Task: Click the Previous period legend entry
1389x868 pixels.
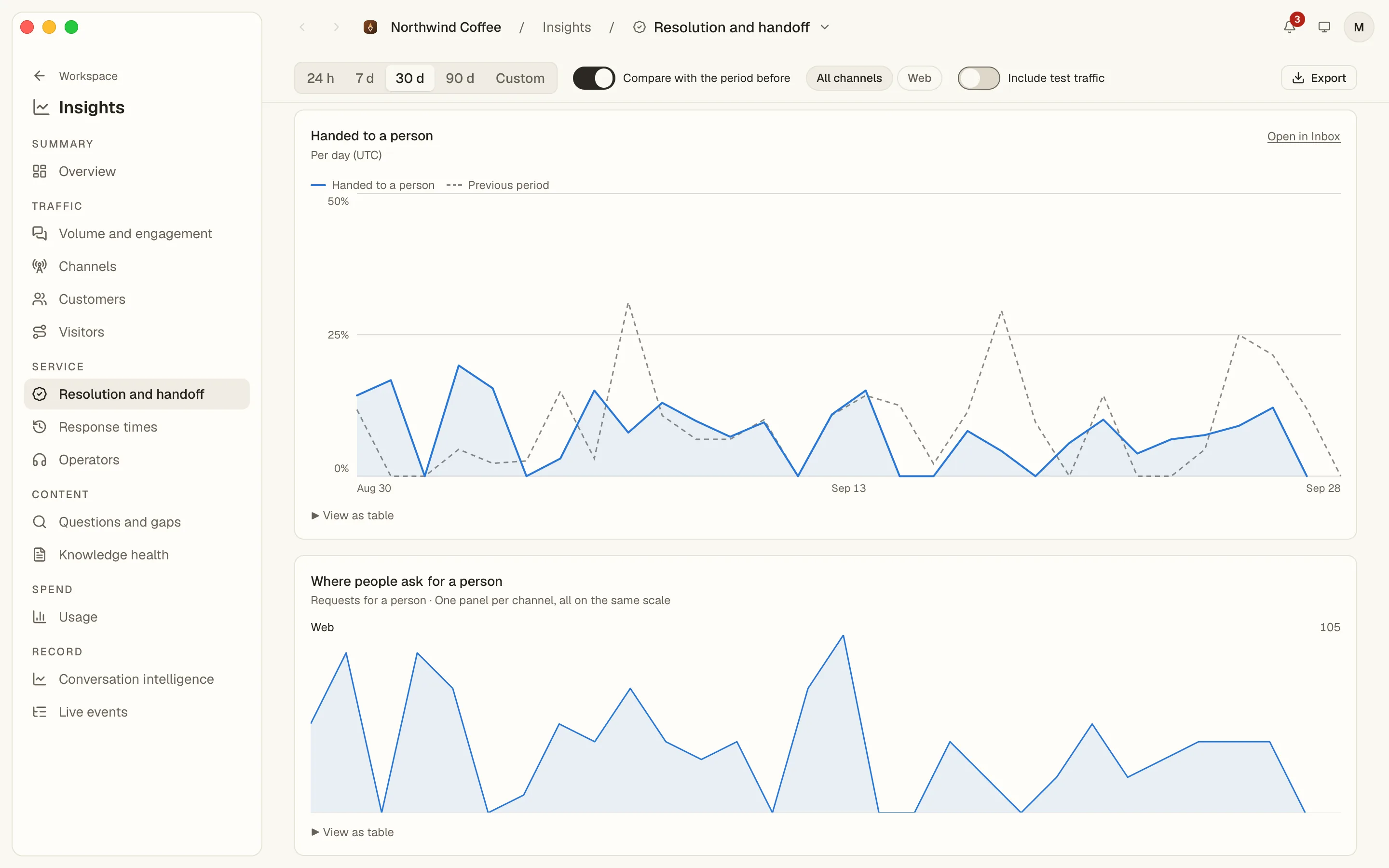Action: point(498,185)
